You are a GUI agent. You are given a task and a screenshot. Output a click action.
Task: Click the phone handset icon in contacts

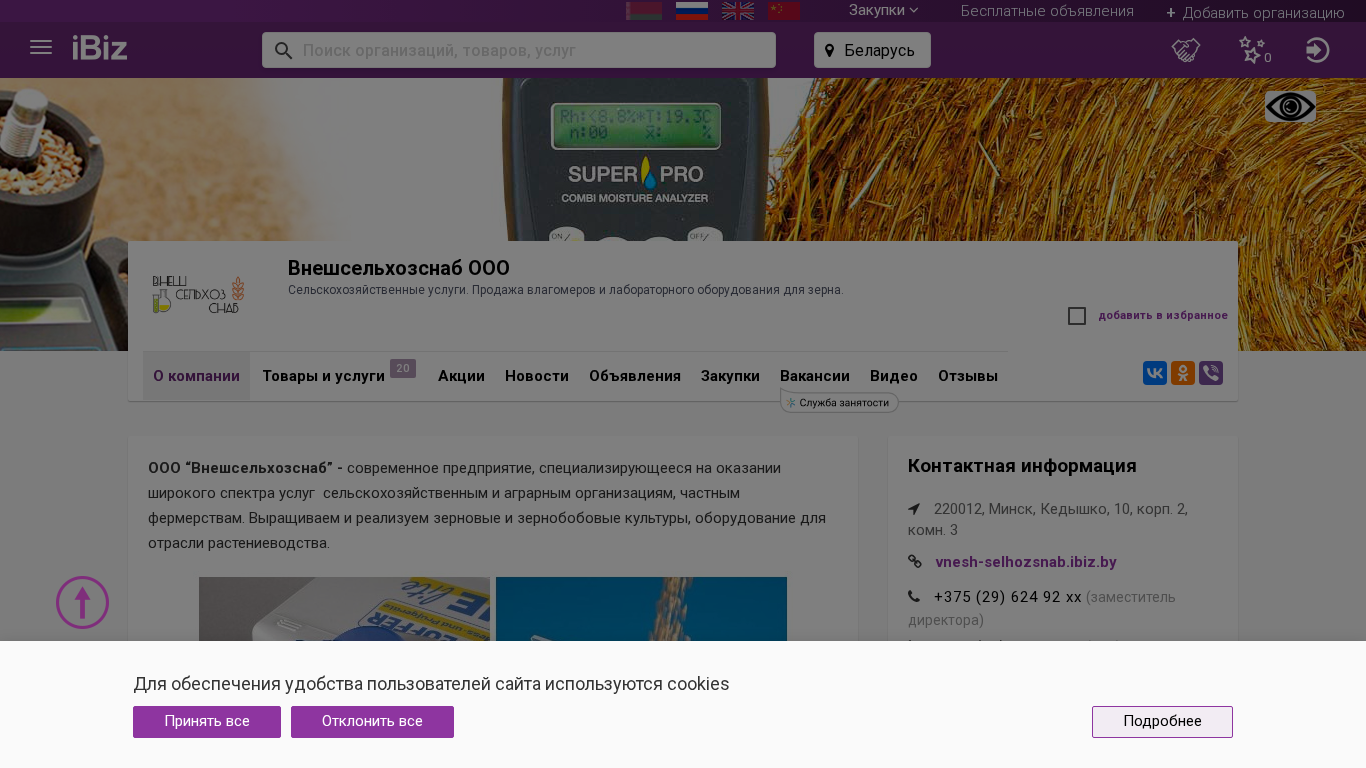tap(914, 597)
